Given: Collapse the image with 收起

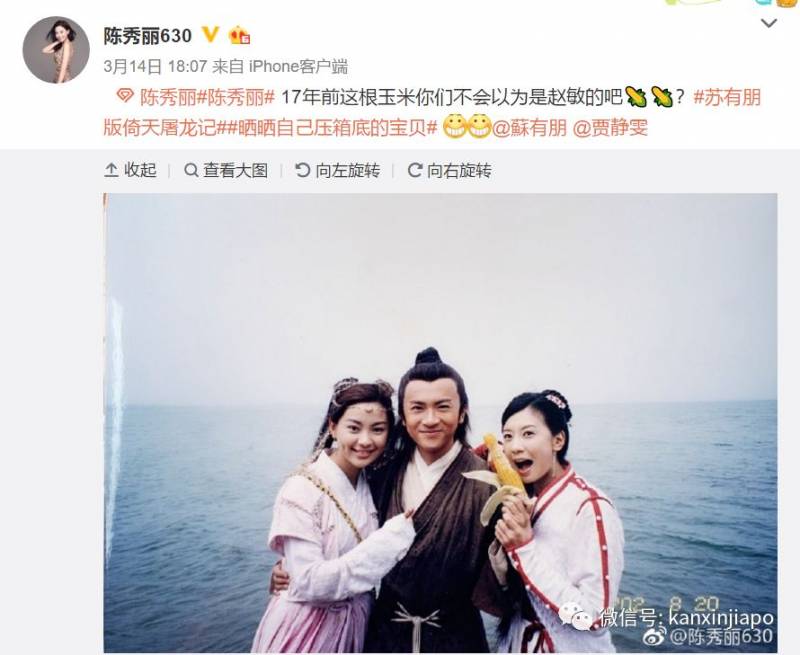Looking at the screenshot, I should 130,170.
